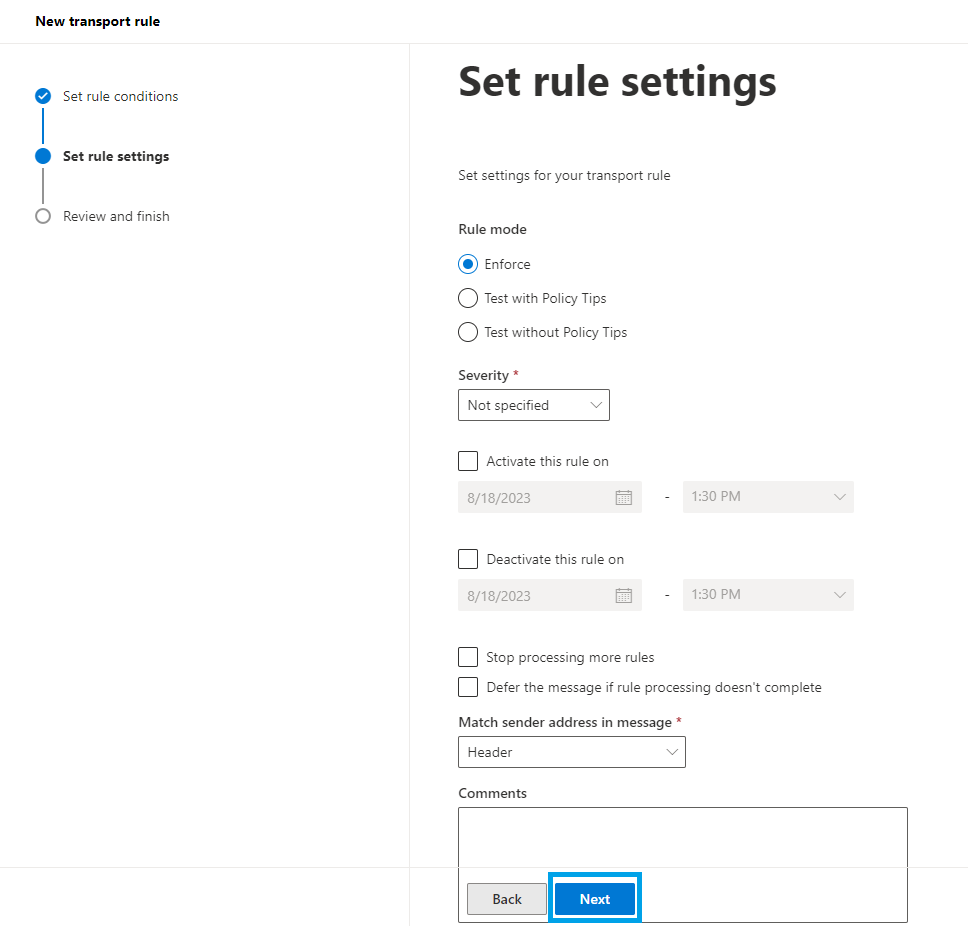Go to Set rule conditions step
Viewport: 968px width, 926px height.
[120, 96]
